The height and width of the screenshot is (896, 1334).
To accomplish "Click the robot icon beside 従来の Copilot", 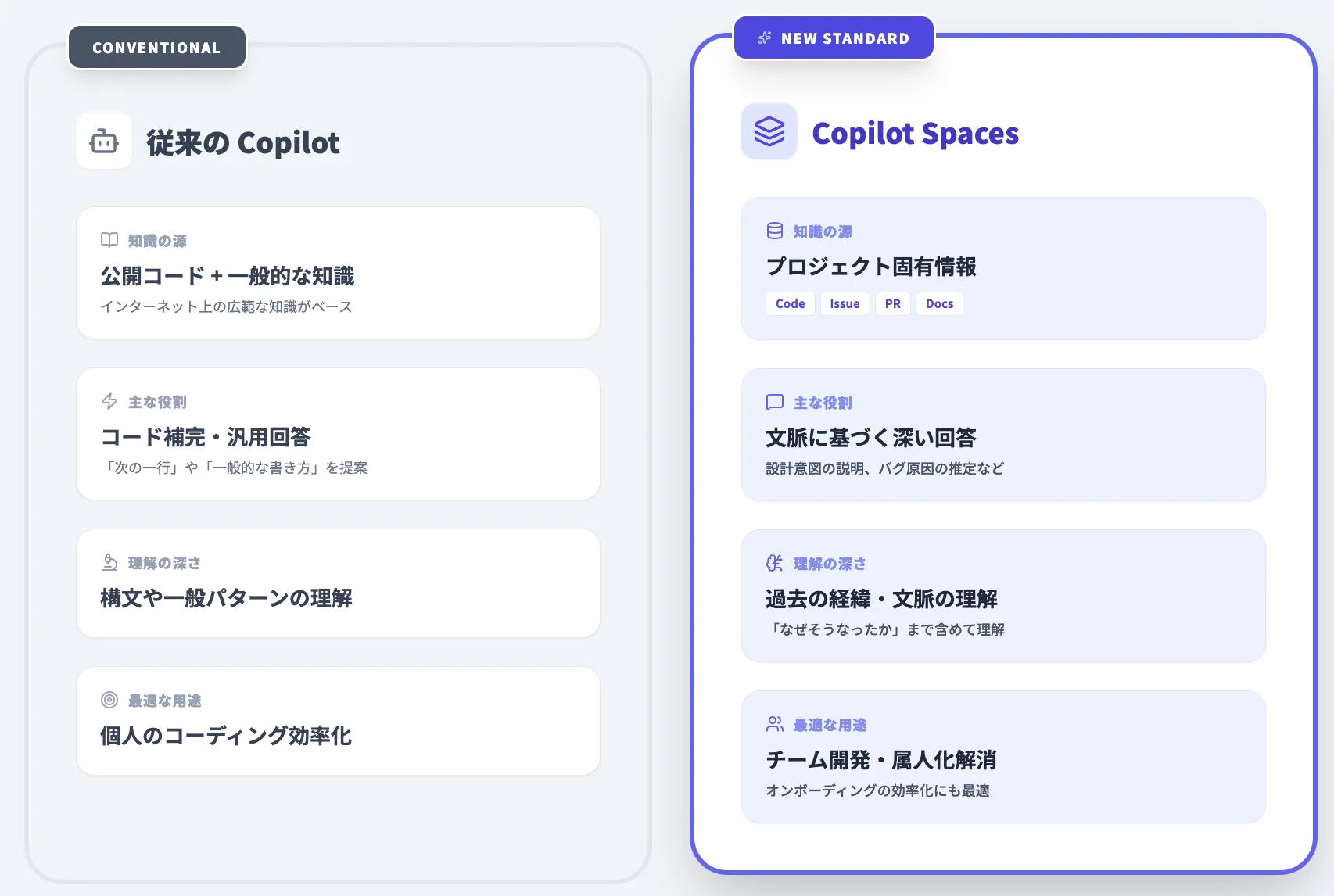I will 103,141.
